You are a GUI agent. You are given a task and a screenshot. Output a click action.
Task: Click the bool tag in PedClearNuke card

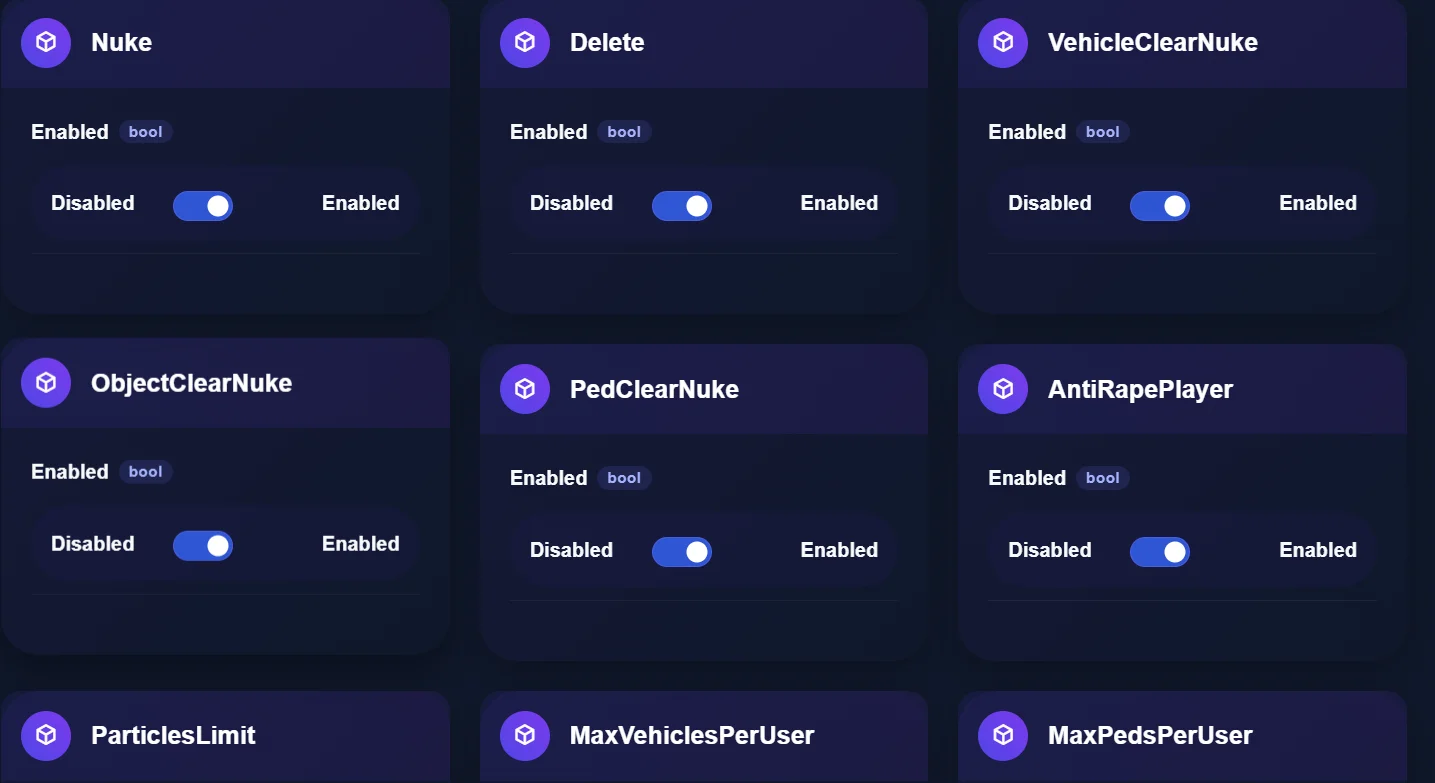pos(624,478)
